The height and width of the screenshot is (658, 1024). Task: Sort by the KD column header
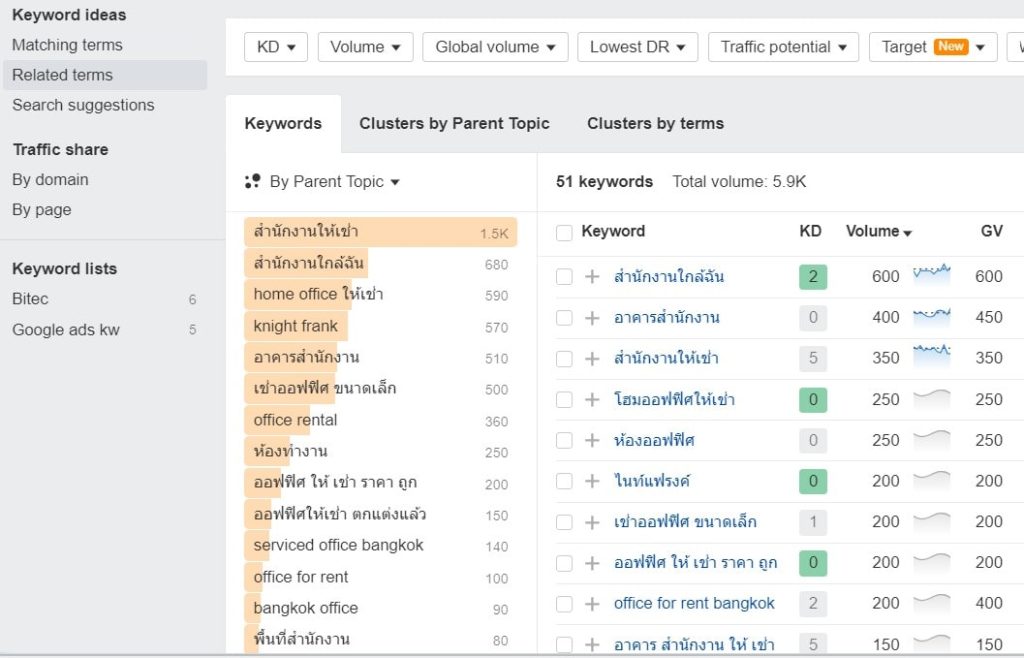[x=810, y=231]
